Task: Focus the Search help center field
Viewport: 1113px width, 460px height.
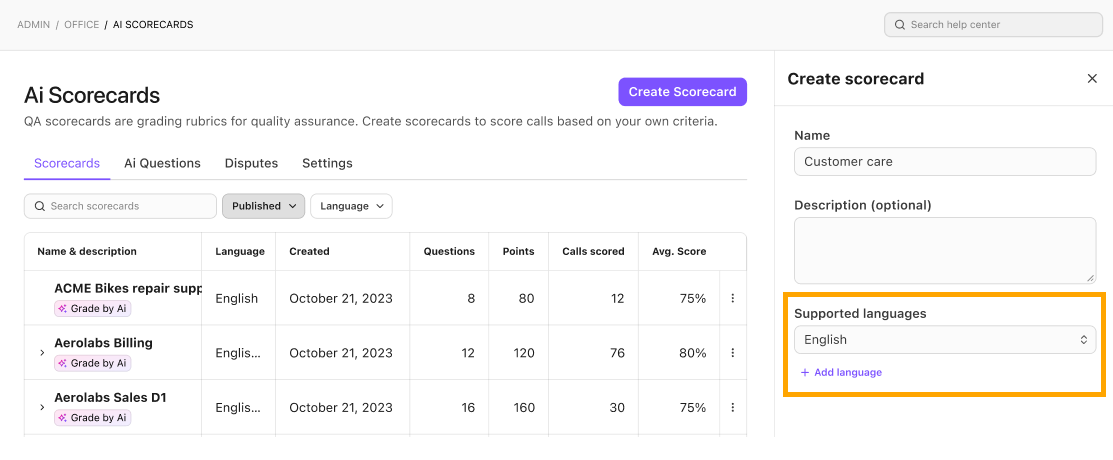Action: tap(993, 25)
